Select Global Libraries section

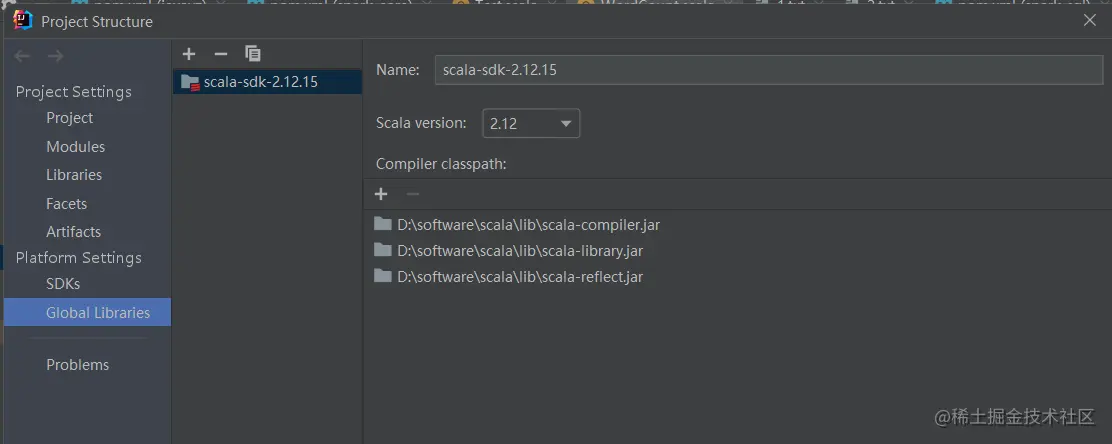pyautogui.click(x=87, y=312)
